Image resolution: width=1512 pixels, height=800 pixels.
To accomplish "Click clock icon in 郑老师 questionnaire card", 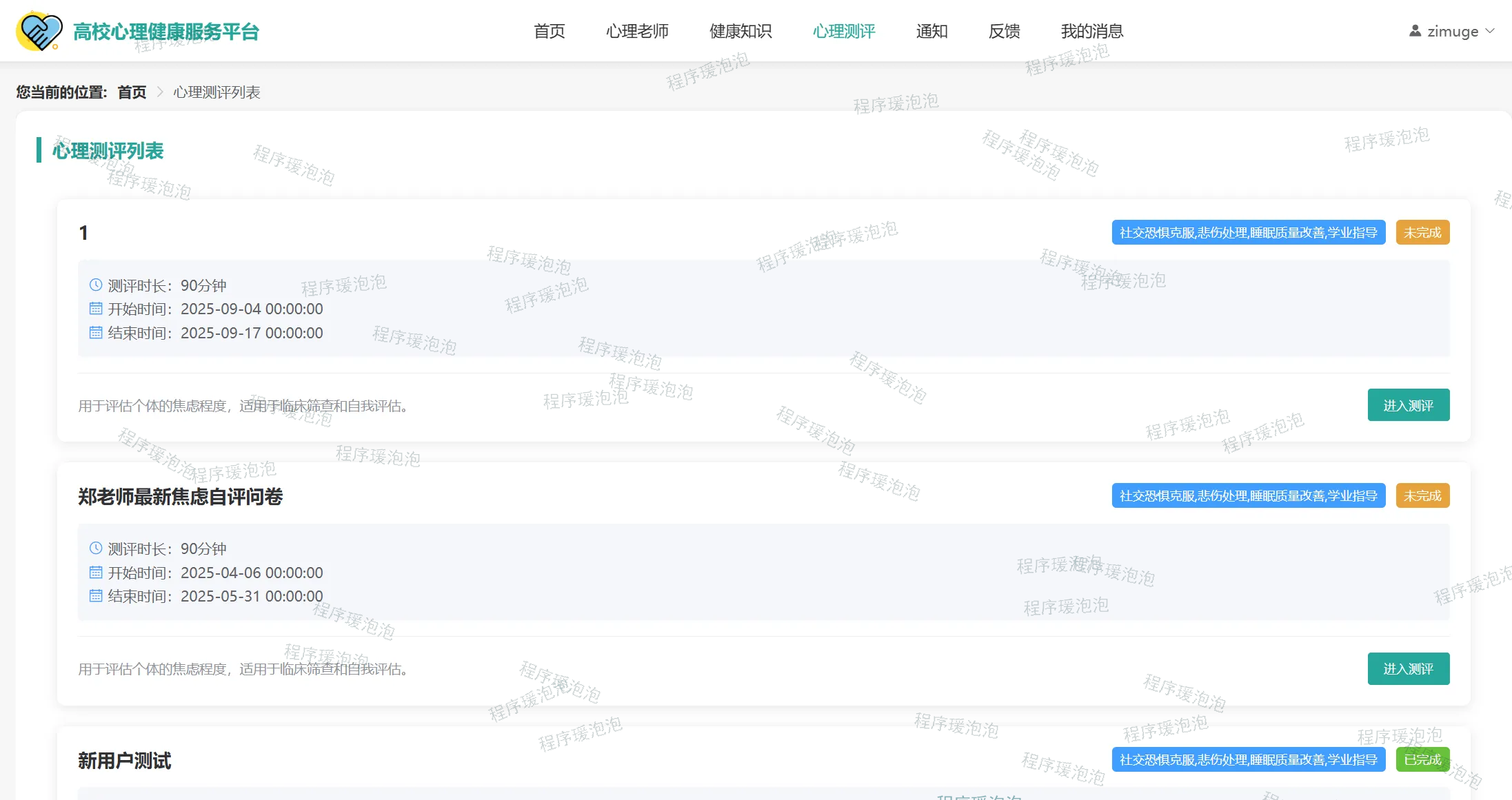I will [x=96, y=548].
